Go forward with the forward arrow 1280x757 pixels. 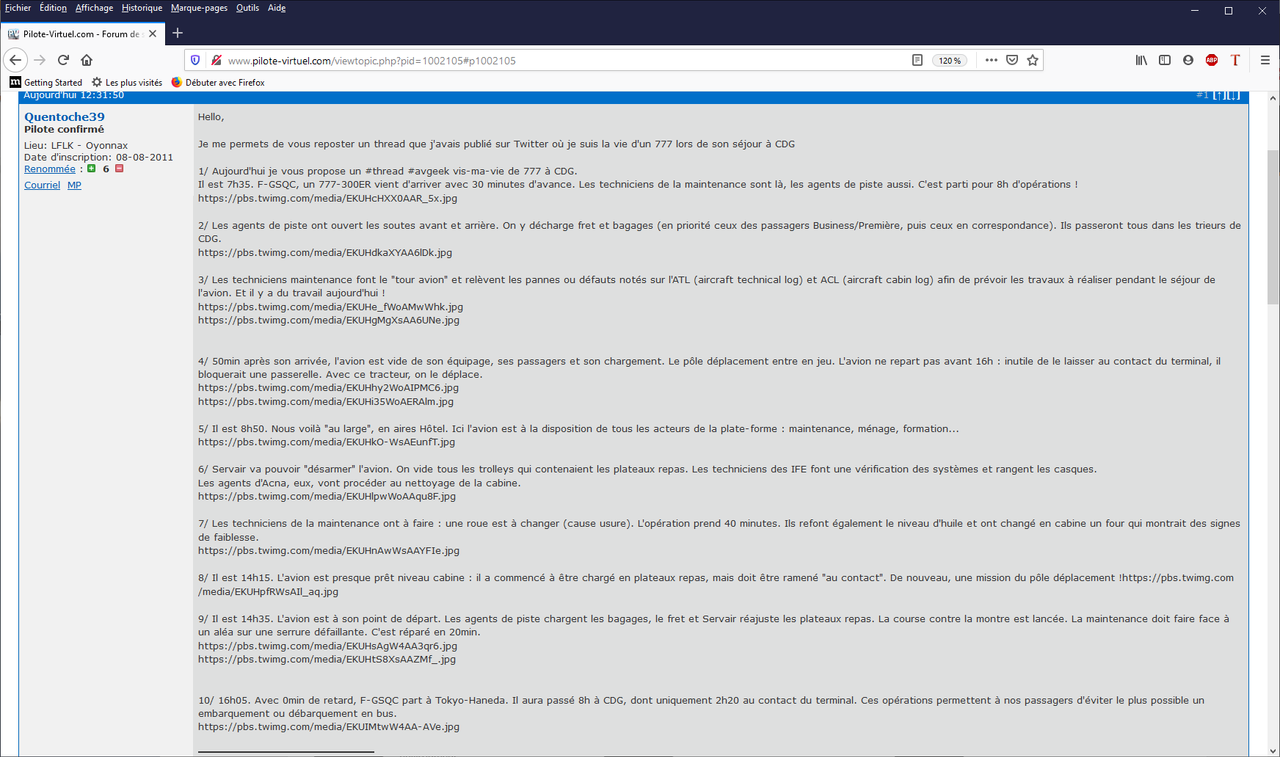click(40, 60)
